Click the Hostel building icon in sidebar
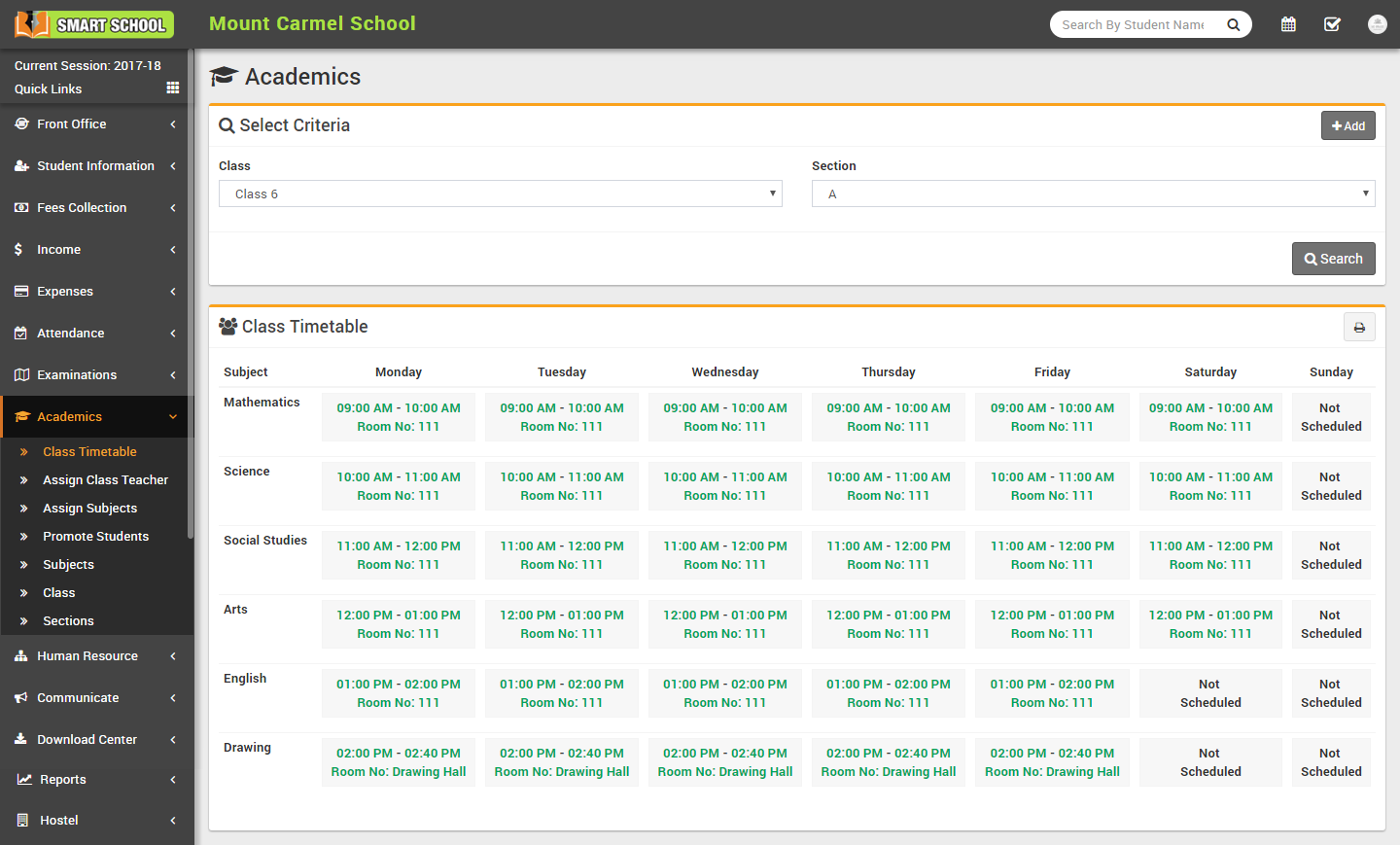The width and height of the screenshot is (1400, 845). pos(22,821)
